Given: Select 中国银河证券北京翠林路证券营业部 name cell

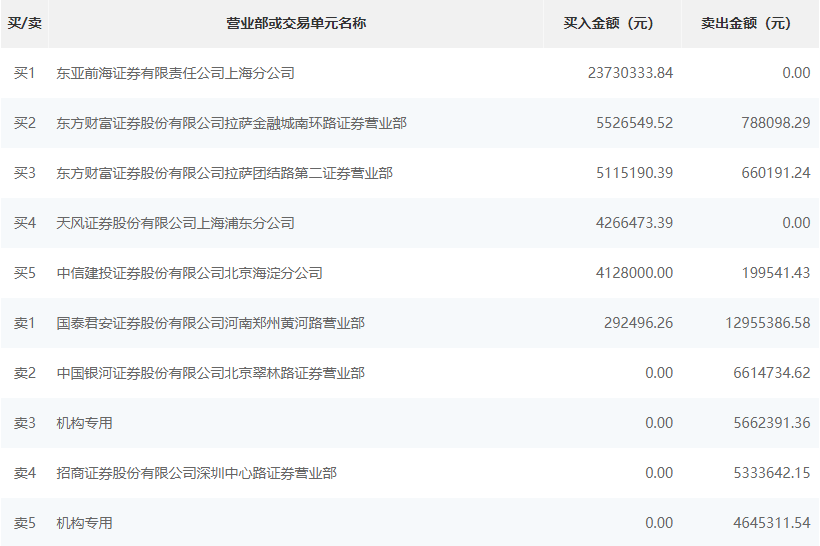Looking at the screenshot, I should (211, 373).
